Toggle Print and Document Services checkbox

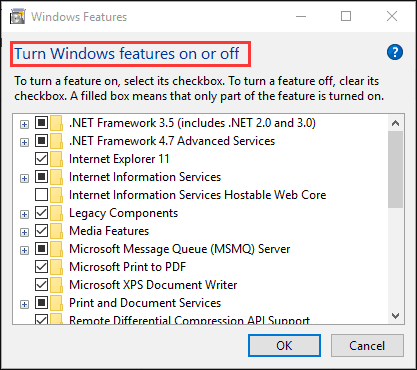tap(42, 303)
